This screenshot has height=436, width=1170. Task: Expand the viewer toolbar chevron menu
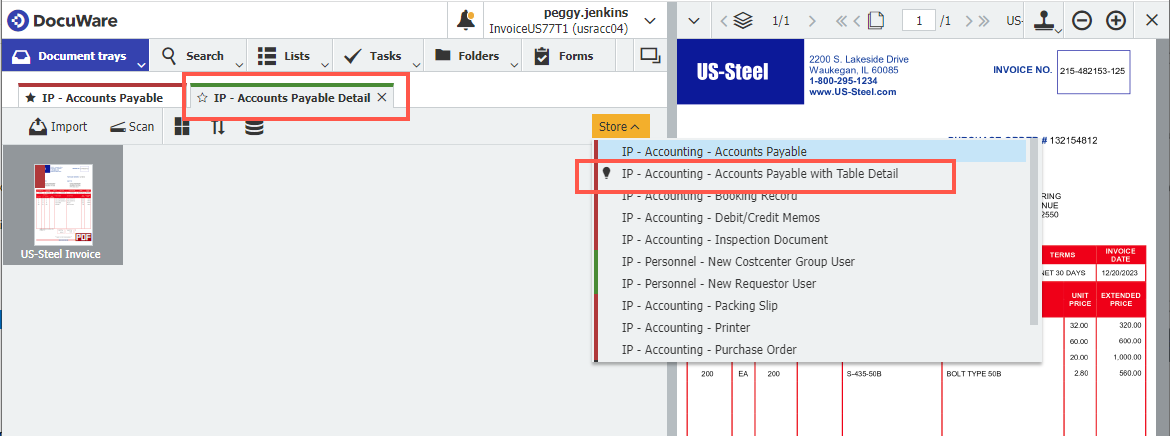[x=694, y=21]
